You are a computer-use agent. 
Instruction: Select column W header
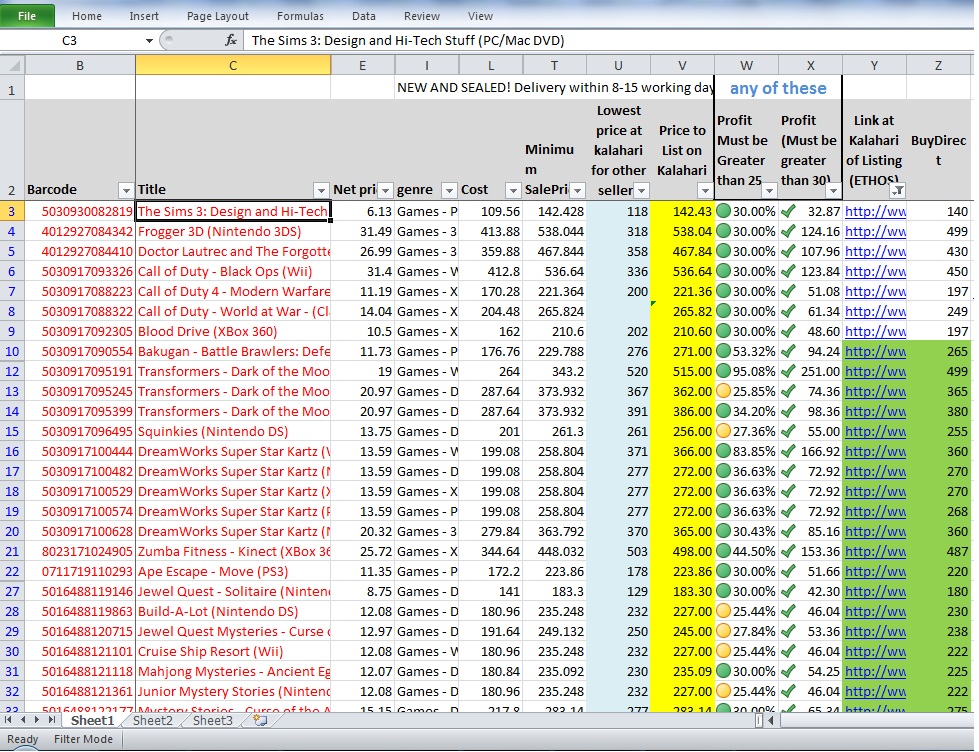point(746,65)
